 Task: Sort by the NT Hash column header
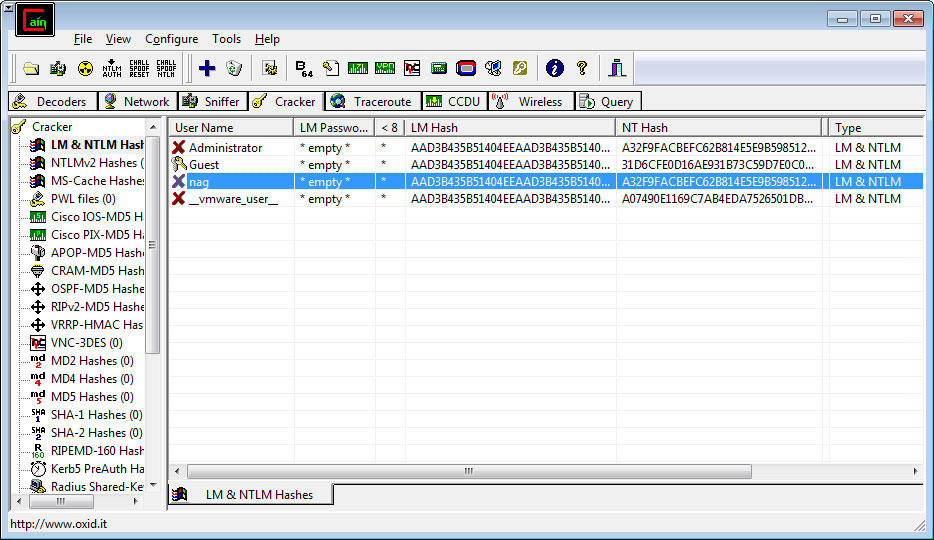point(720,128)
